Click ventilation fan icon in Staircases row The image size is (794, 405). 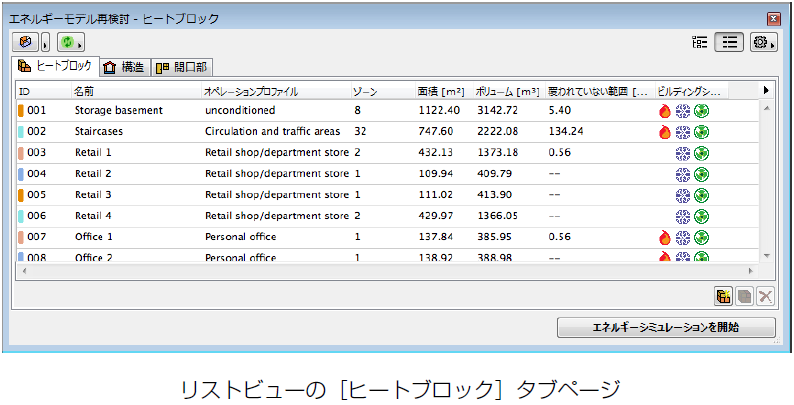pyautogui.click(x=701, y=132)
